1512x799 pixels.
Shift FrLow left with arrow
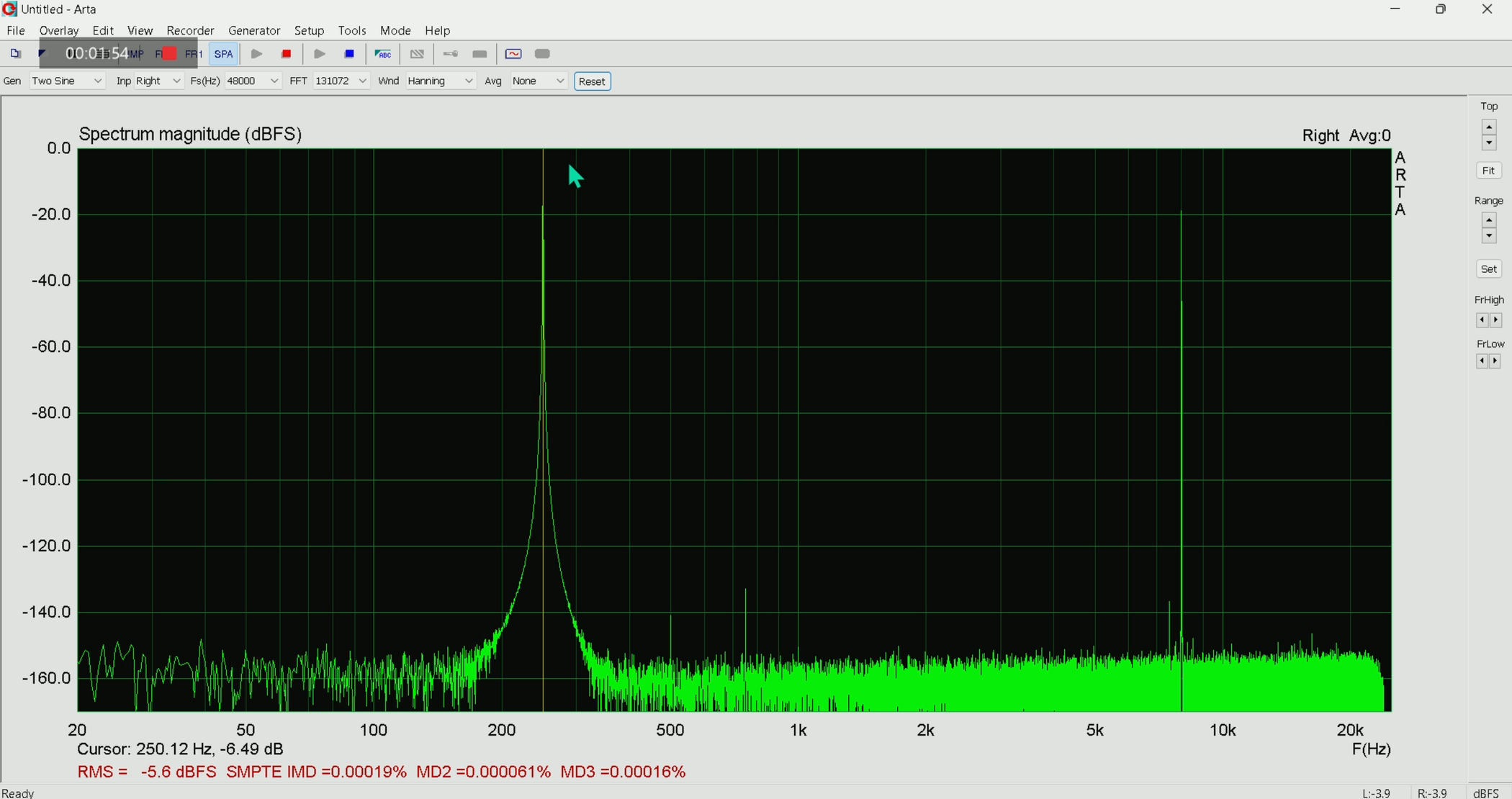pyautogui.click(x=1482, y=361)
